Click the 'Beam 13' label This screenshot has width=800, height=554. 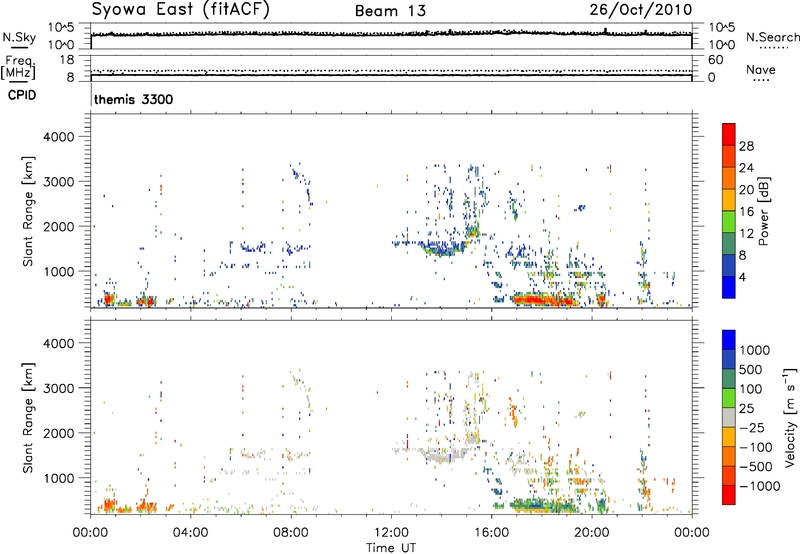click(390, 11)
